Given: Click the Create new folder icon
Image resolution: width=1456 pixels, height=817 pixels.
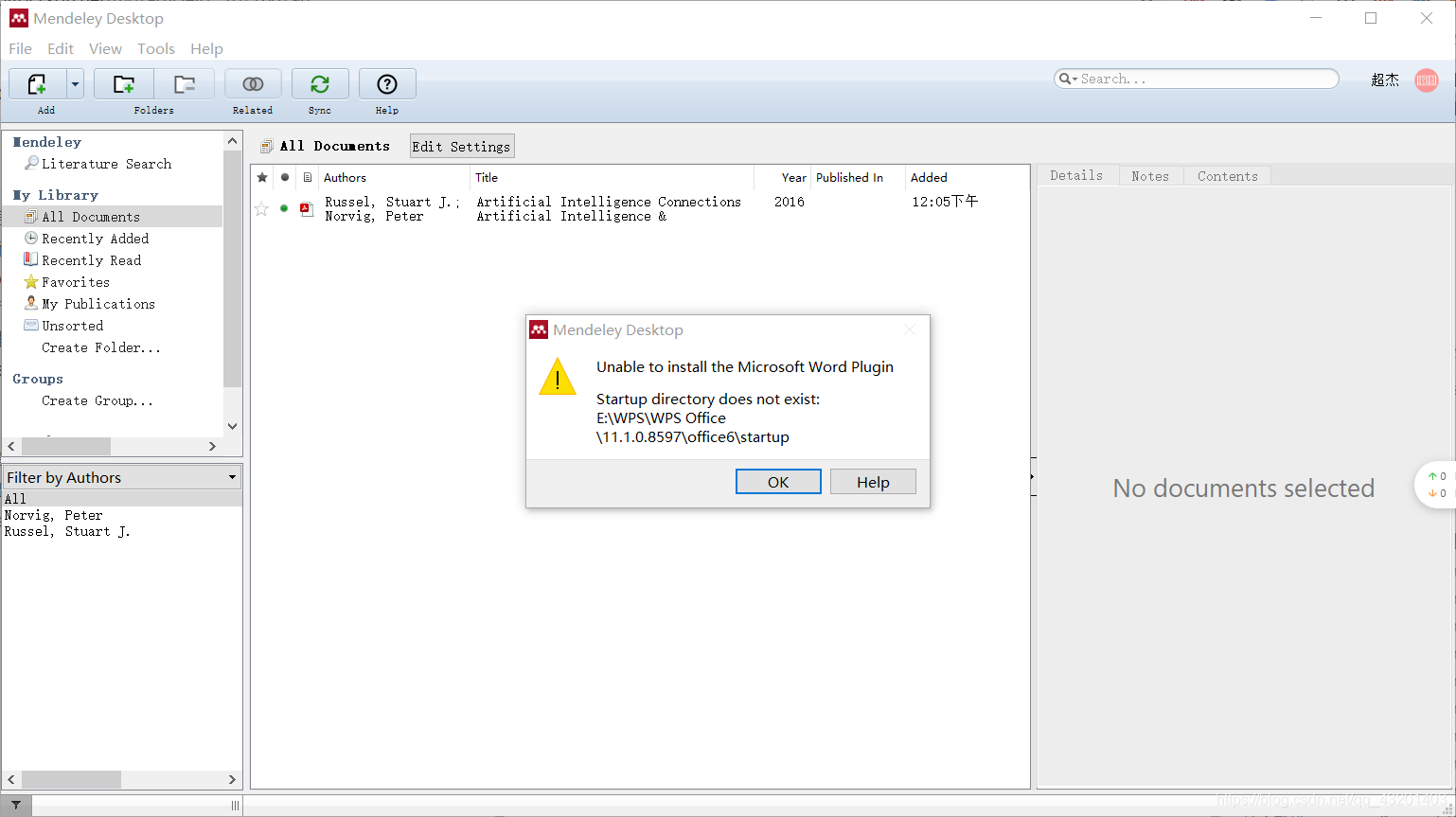Looking at the screenshot, I should point(124,84).
